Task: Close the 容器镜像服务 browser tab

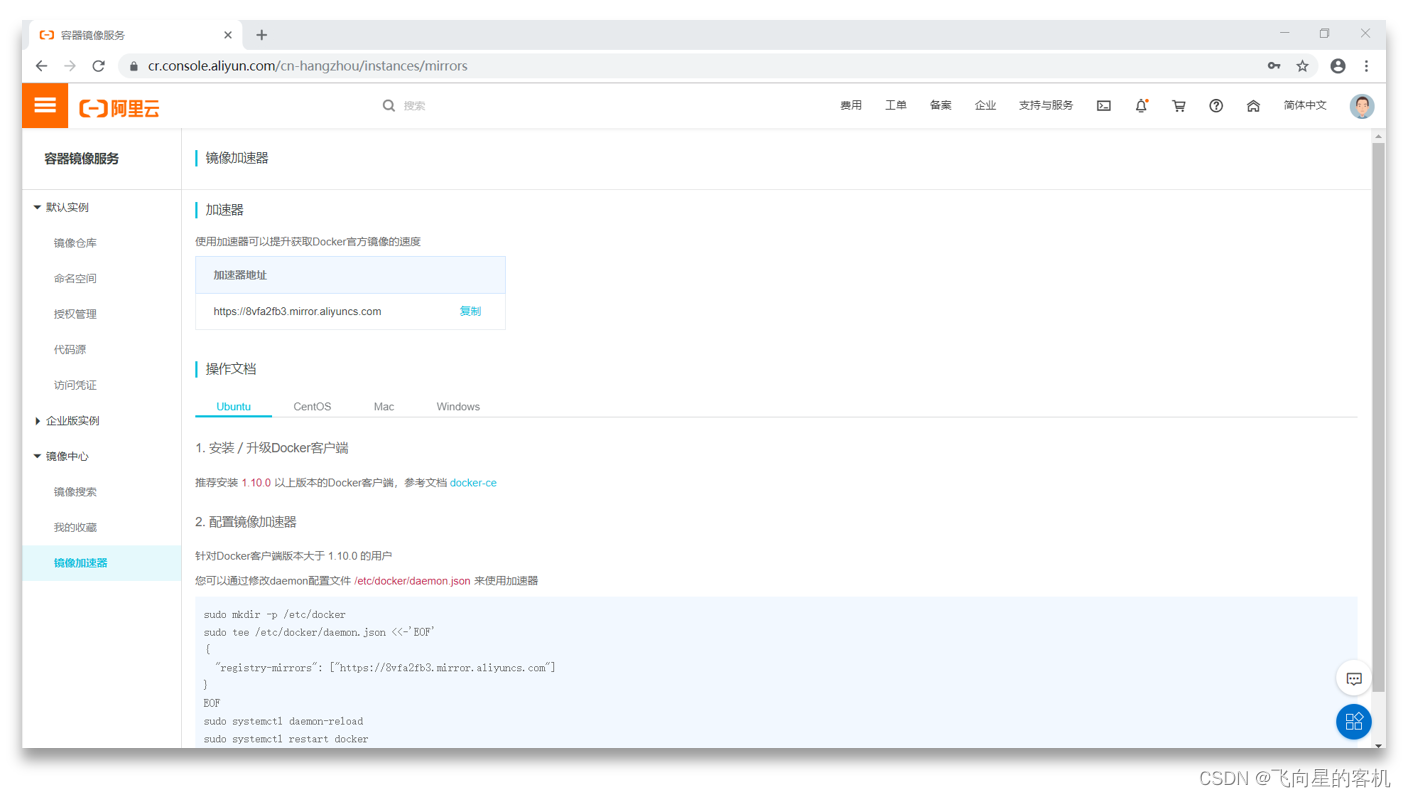Action: [x=228, y=35]
